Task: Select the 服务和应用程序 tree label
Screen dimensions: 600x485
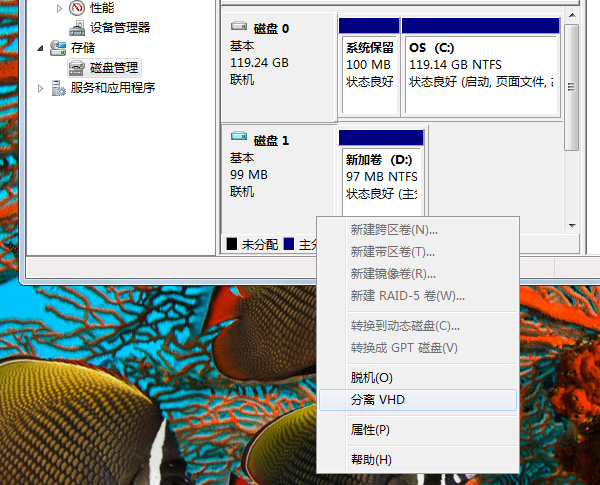Action: pos(113,88)
